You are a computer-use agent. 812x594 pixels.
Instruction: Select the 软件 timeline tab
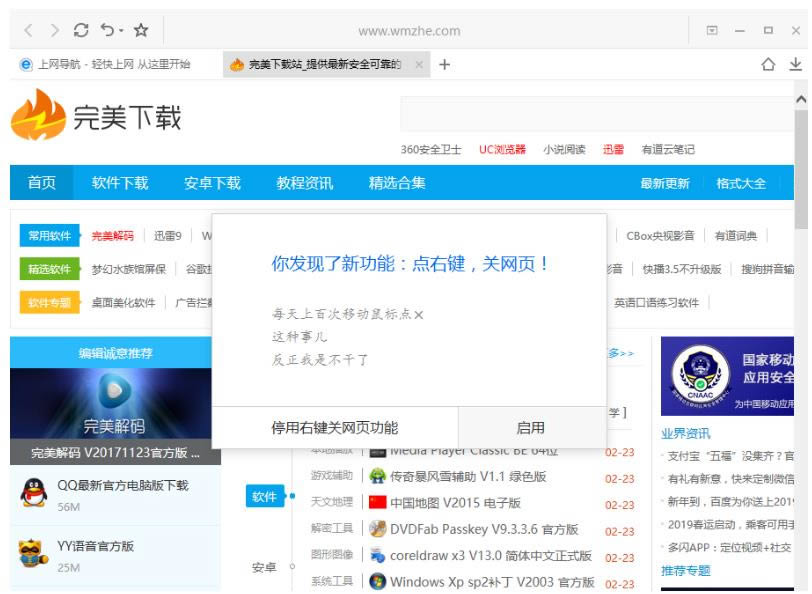(265, 497)
